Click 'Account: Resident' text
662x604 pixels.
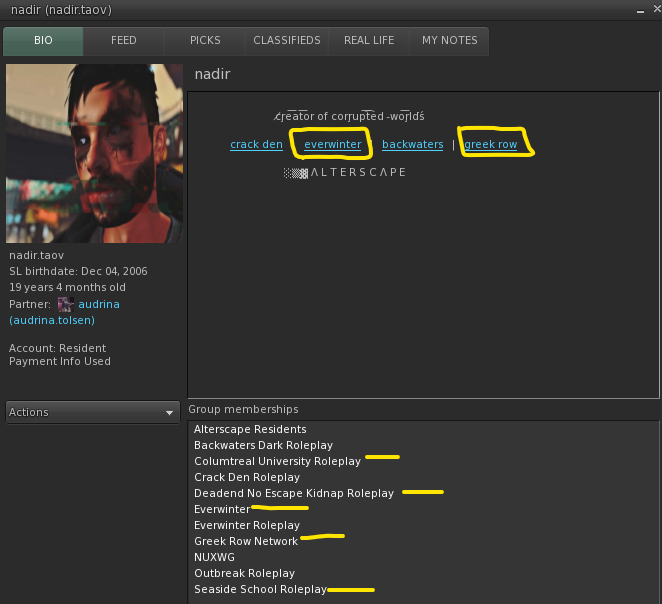point(57,348)
